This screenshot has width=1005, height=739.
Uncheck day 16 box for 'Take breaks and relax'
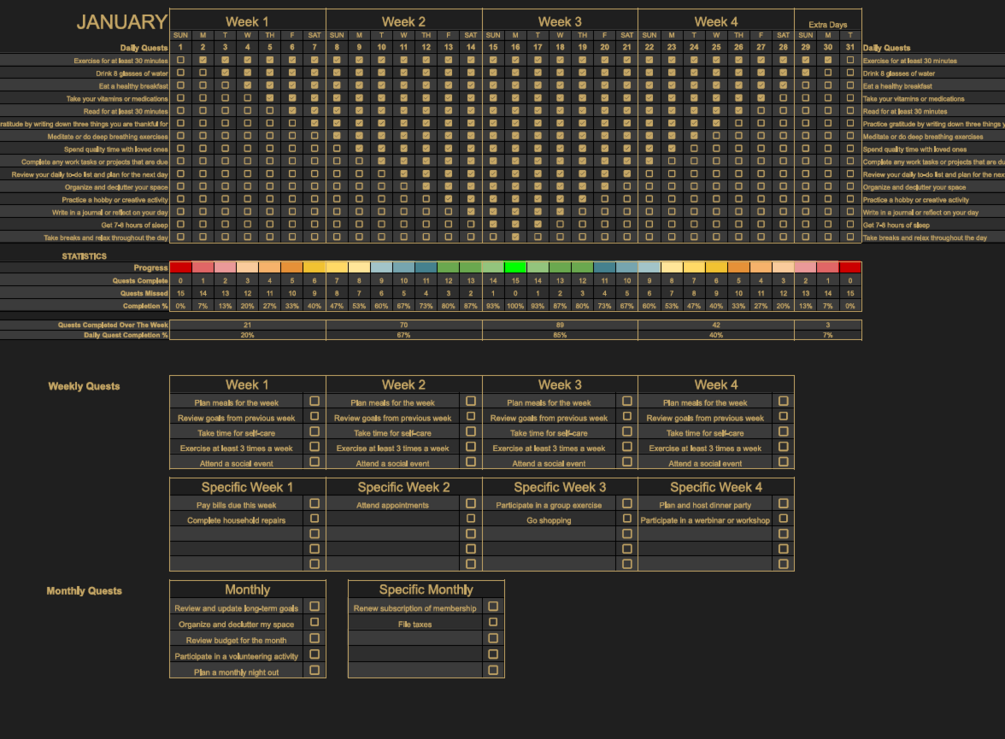tap(515, 237)
